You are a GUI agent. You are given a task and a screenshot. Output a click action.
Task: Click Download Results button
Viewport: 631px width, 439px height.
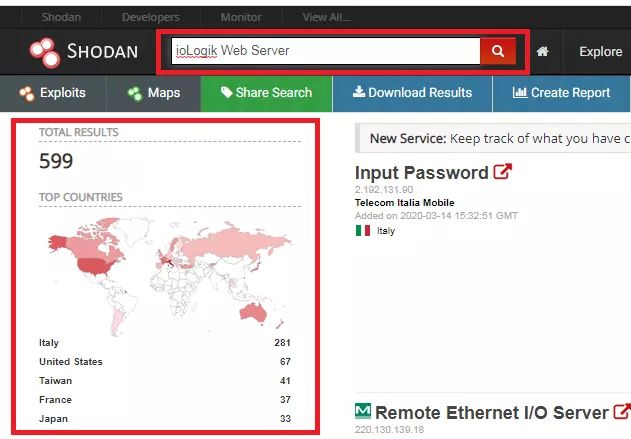412,93
